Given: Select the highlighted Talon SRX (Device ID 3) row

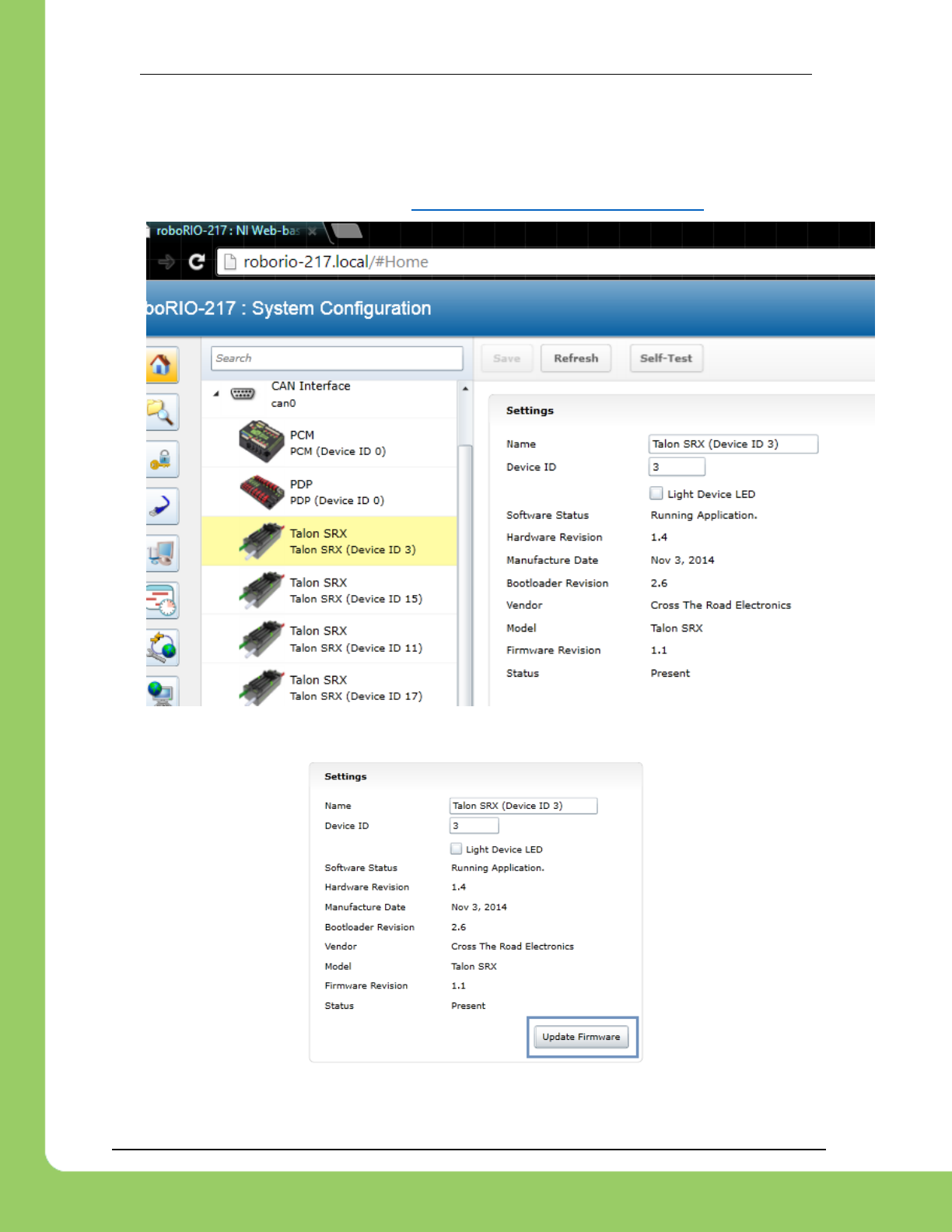Looking at the screenshot, I should (329, 541).
